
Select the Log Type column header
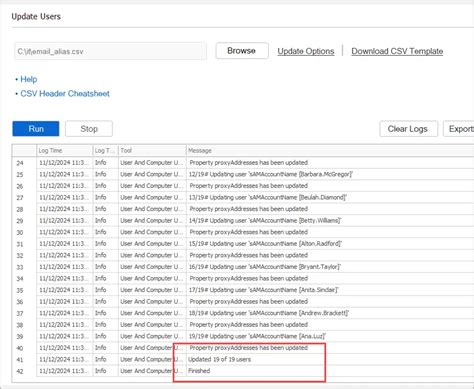coord(105,151)
